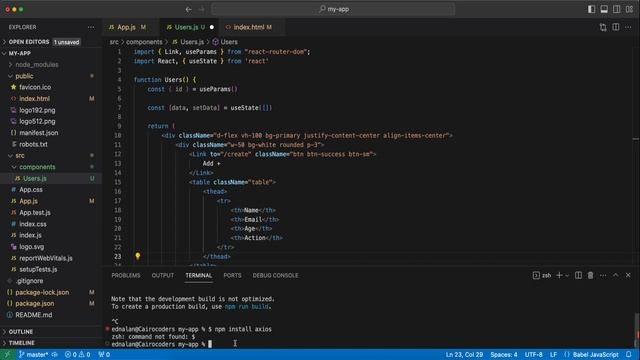The image size is (640, 360).
Task: Maximize panel with chevron up icon
Action: pos(616,276)
